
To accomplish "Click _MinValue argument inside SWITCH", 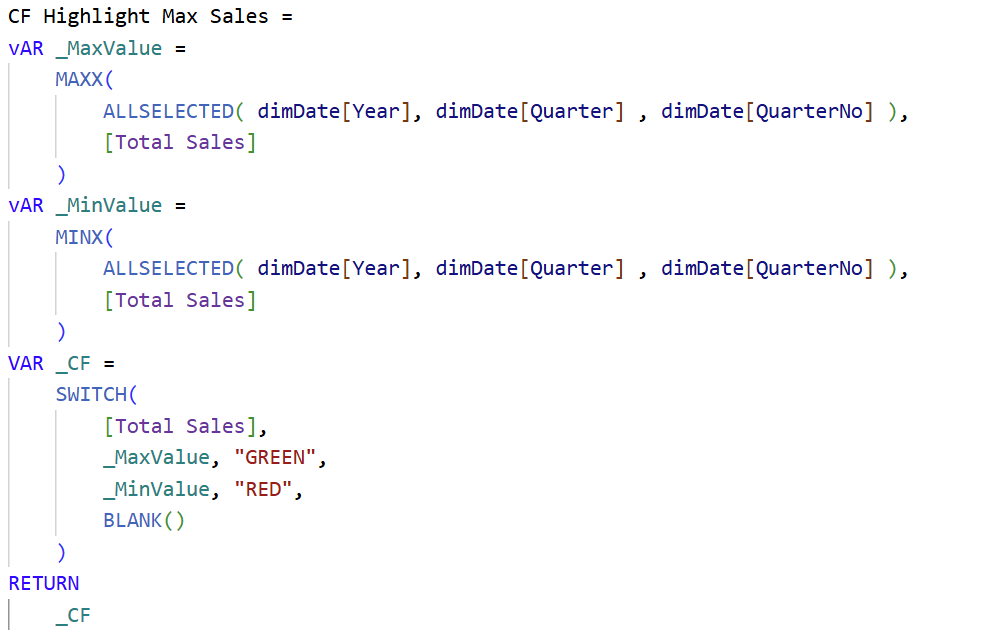I will (156, 489).
